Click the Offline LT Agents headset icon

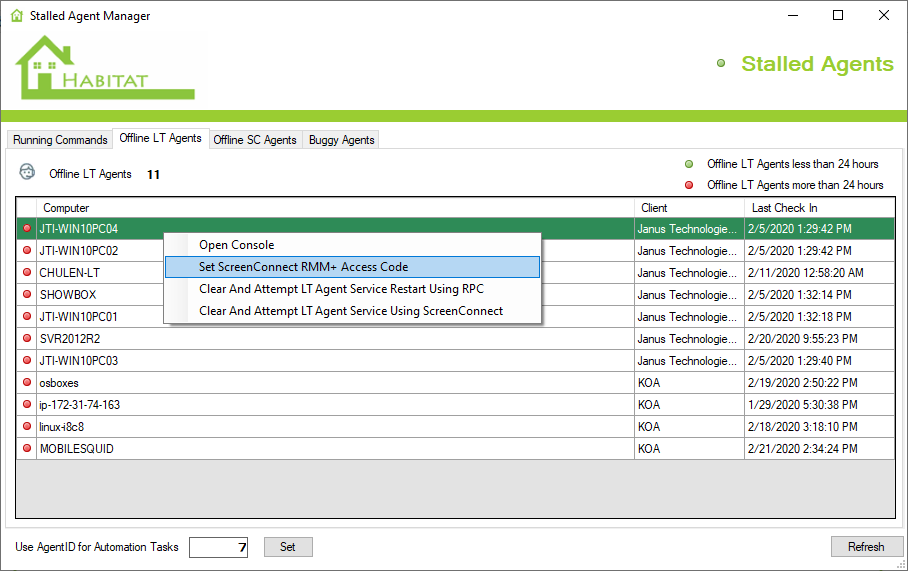[x=27, y=172]
